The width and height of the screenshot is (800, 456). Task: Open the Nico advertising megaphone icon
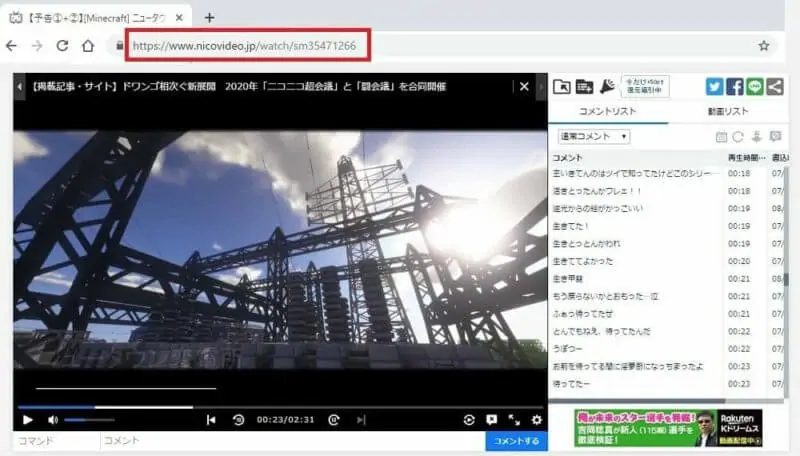click(x=607, y=87)
